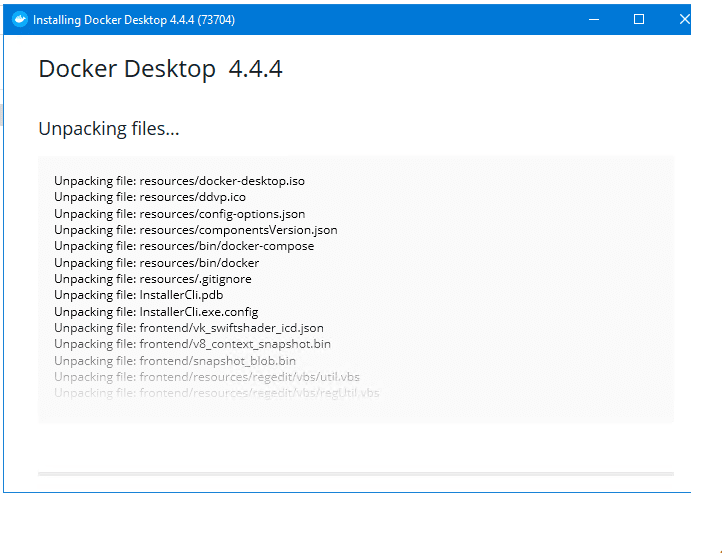This screenshot has height=553, width=722.
Task: Select the resources/ddvp.ico log line
Action: (150, 197)
